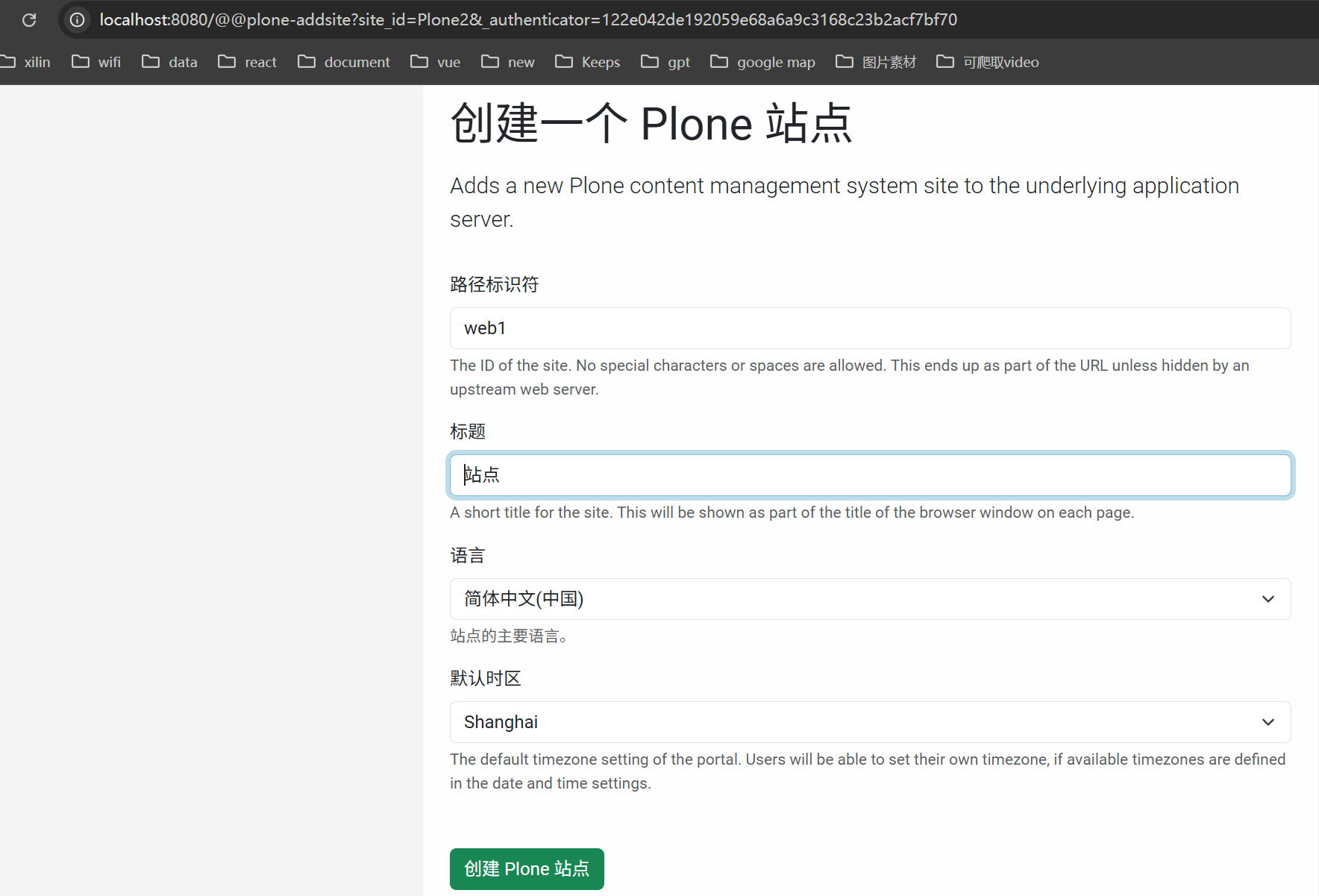Expand the 语言 dropdown showing 简体中文(中国)

click(870, 599)
